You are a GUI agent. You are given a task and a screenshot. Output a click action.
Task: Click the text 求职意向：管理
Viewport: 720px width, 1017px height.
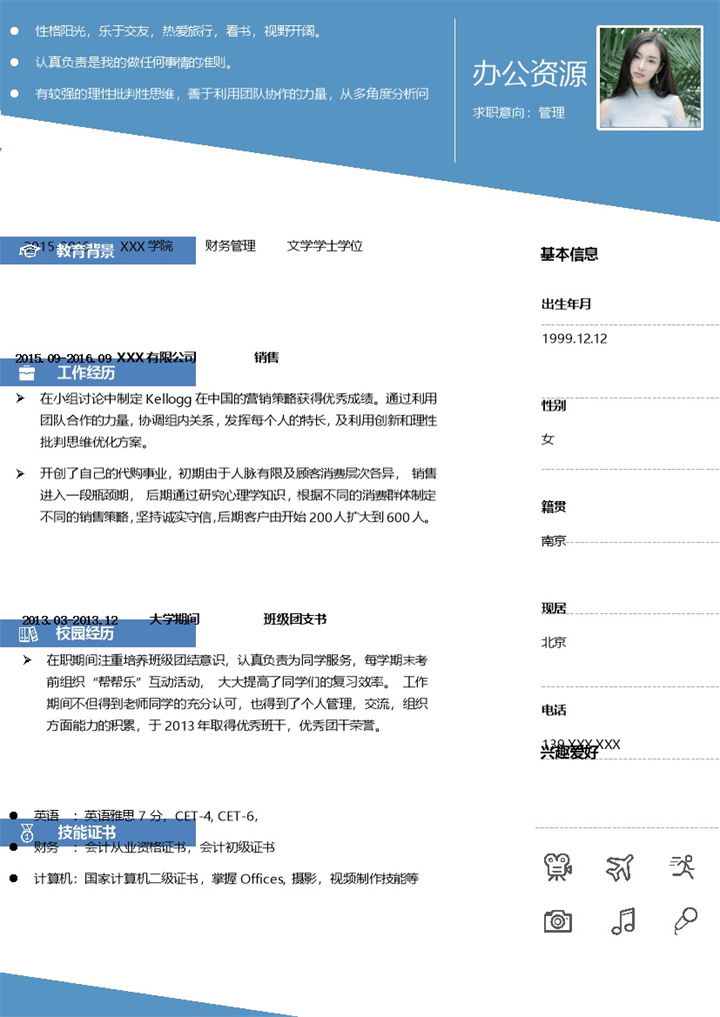pos(518,113)
